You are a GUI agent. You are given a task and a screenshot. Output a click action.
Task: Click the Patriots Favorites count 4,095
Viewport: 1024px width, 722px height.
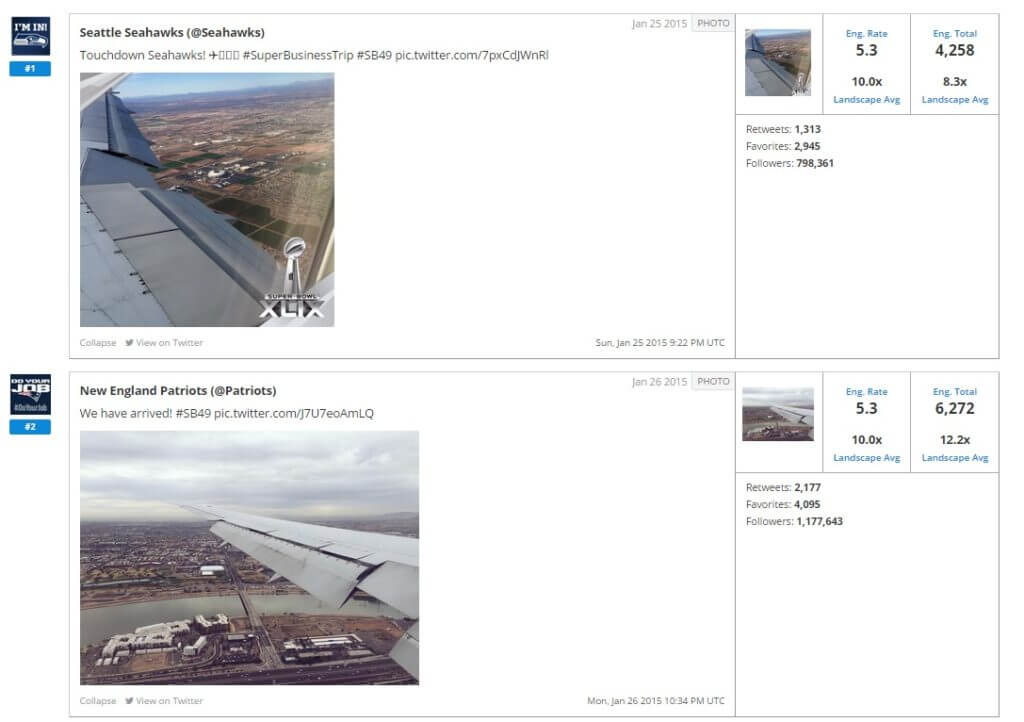tap(807, 505)
